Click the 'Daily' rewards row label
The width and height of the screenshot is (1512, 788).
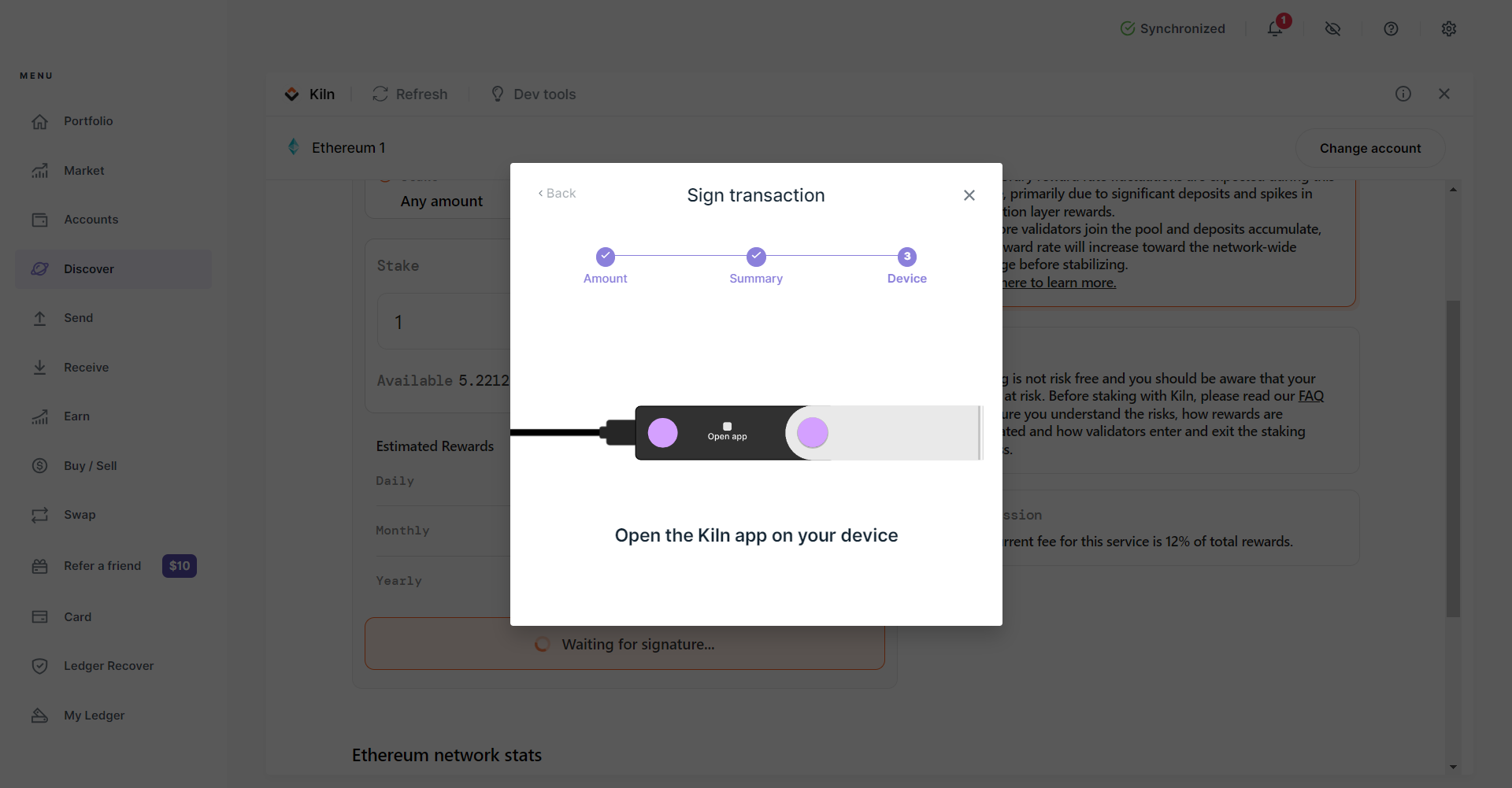pyautogui.click(x=395, y=481)
